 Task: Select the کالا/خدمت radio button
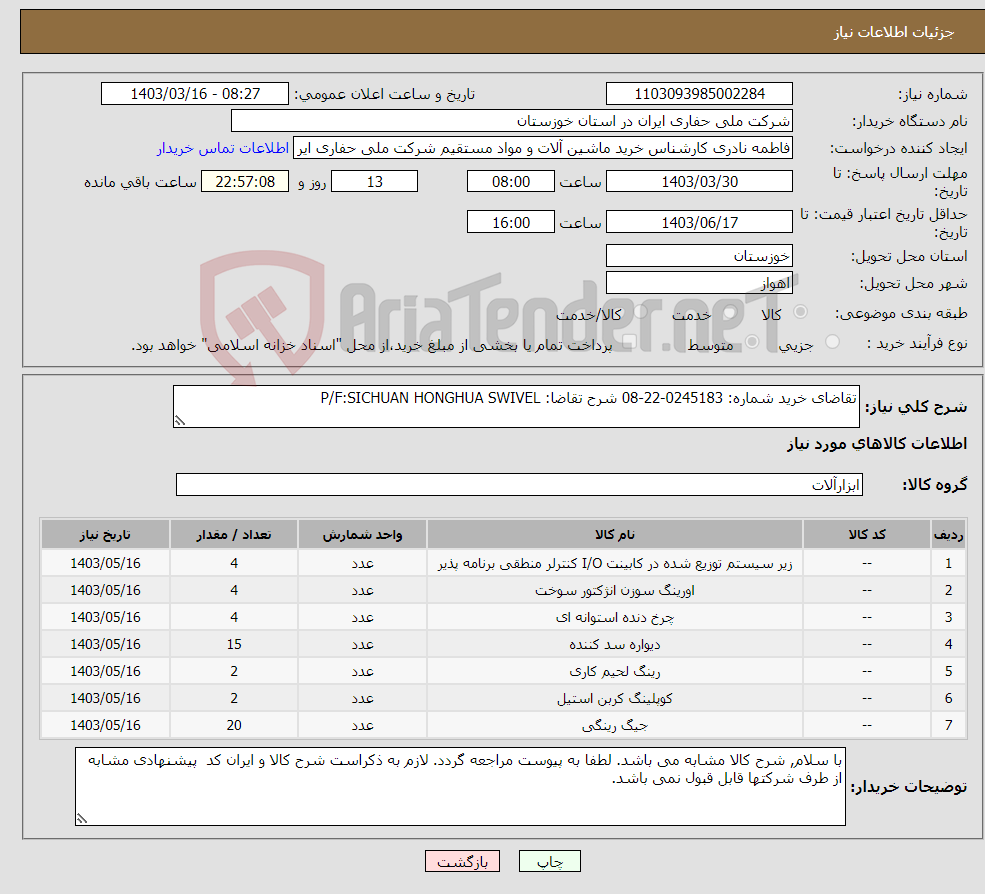pyautogui.click(x=640, y=312)
